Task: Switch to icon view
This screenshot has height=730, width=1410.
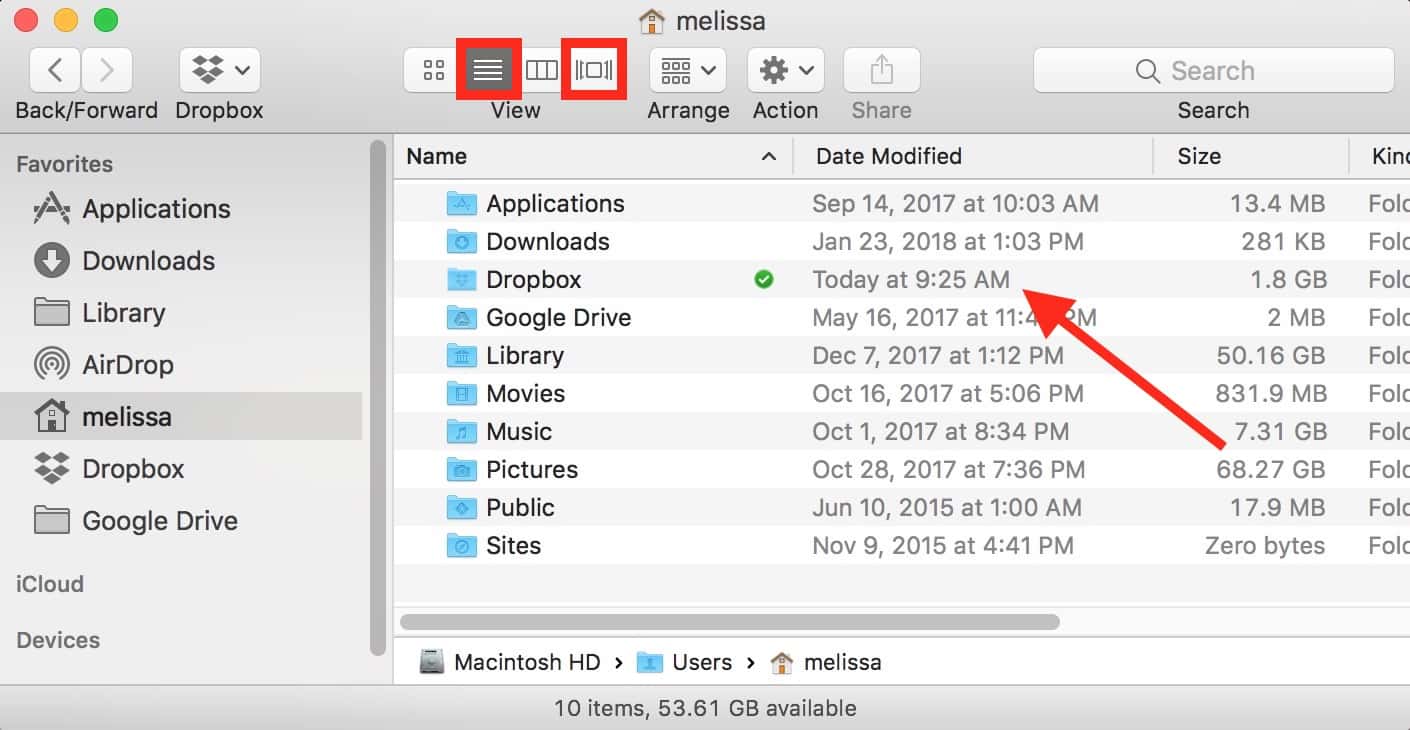Action: pyautogui.click(x=433, y=70)
